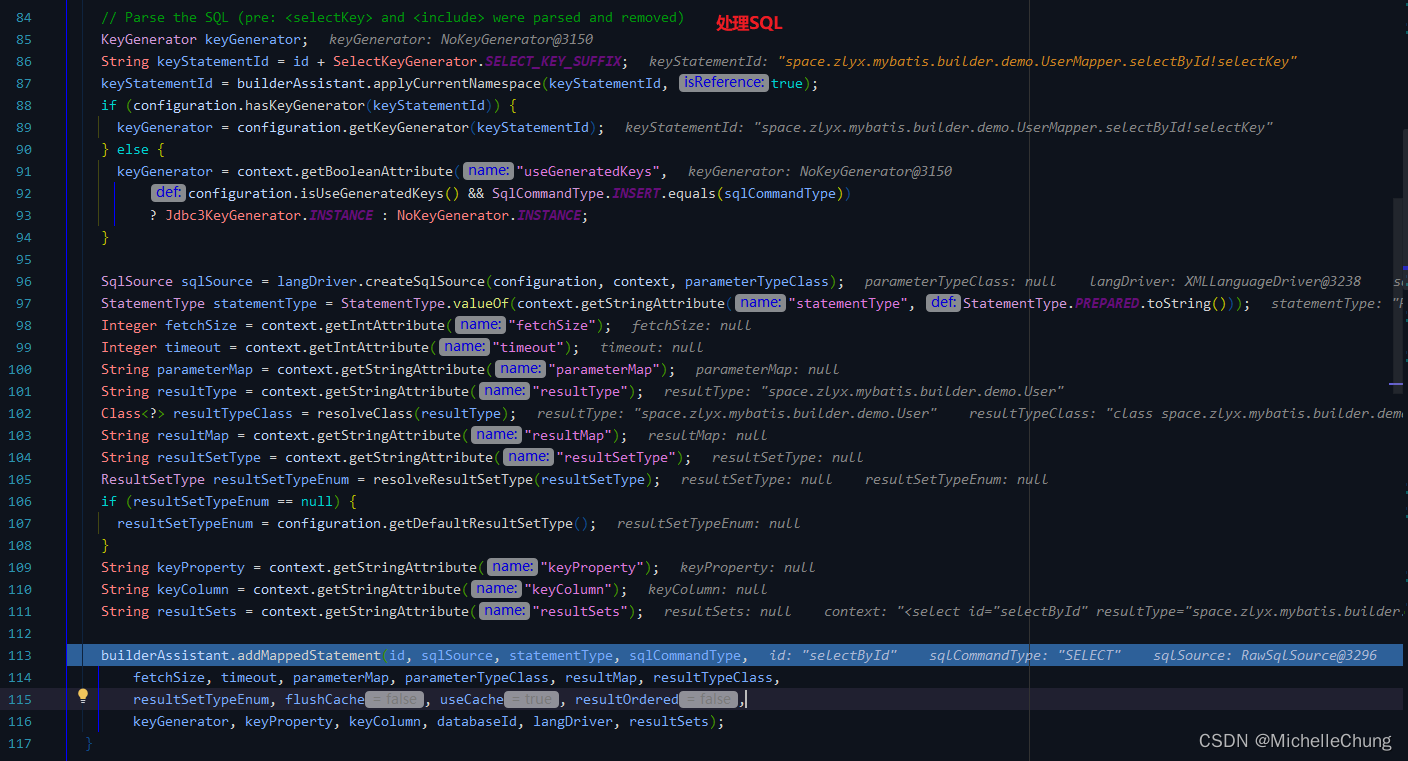Screen dimensions: 1408x761
Task: Click line number 106 in the gutter
Action: tap(20, 501)
